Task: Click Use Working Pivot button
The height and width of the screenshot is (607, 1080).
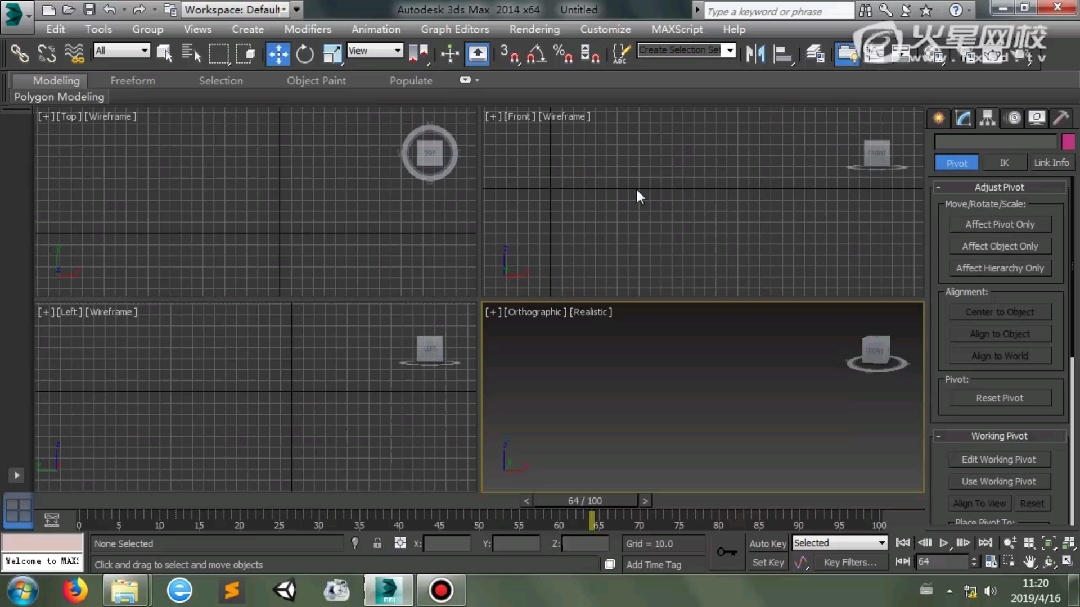Action: 999,482
